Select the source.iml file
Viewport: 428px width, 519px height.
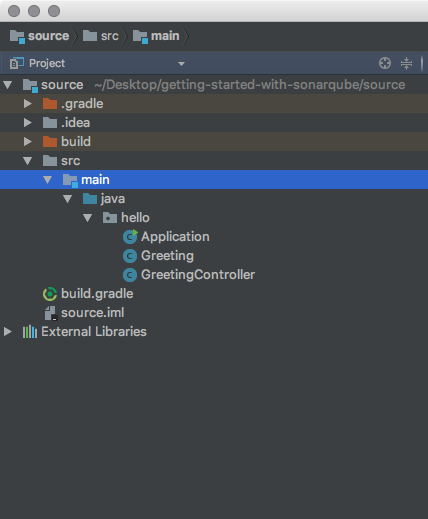tap(93, 313)
